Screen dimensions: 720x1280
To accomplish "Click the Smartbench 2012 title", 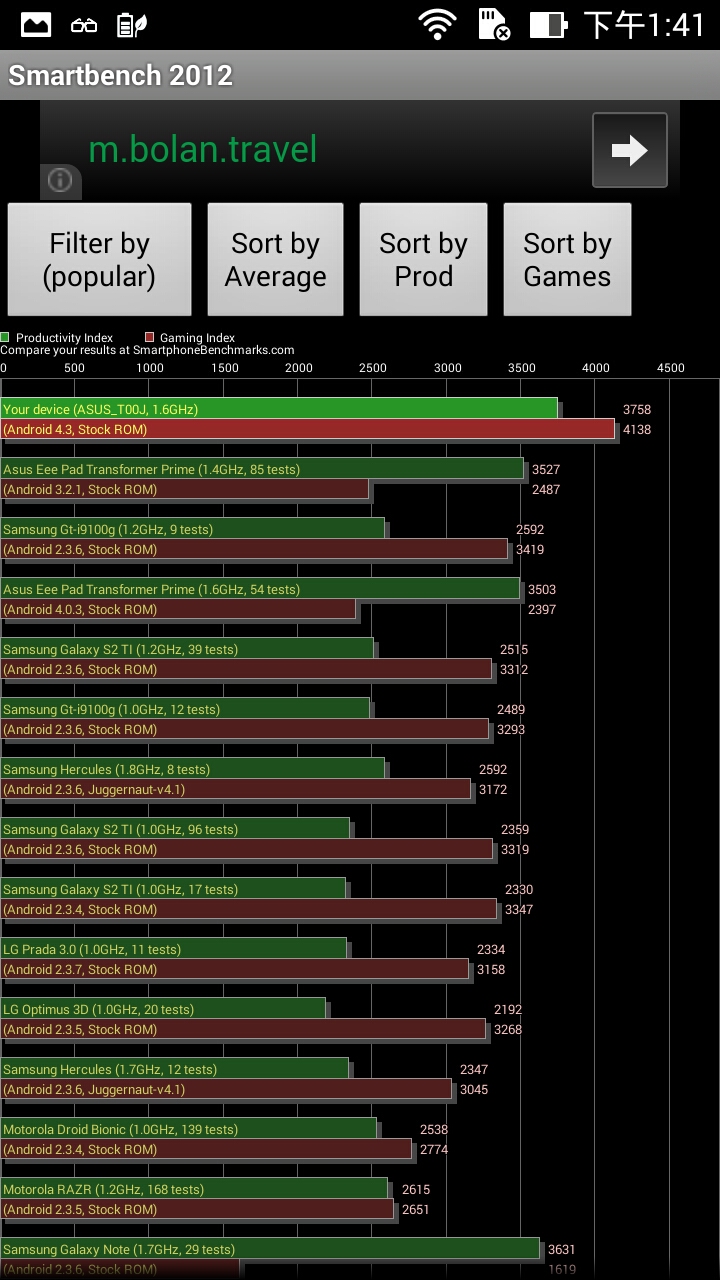I will point(120,75).
